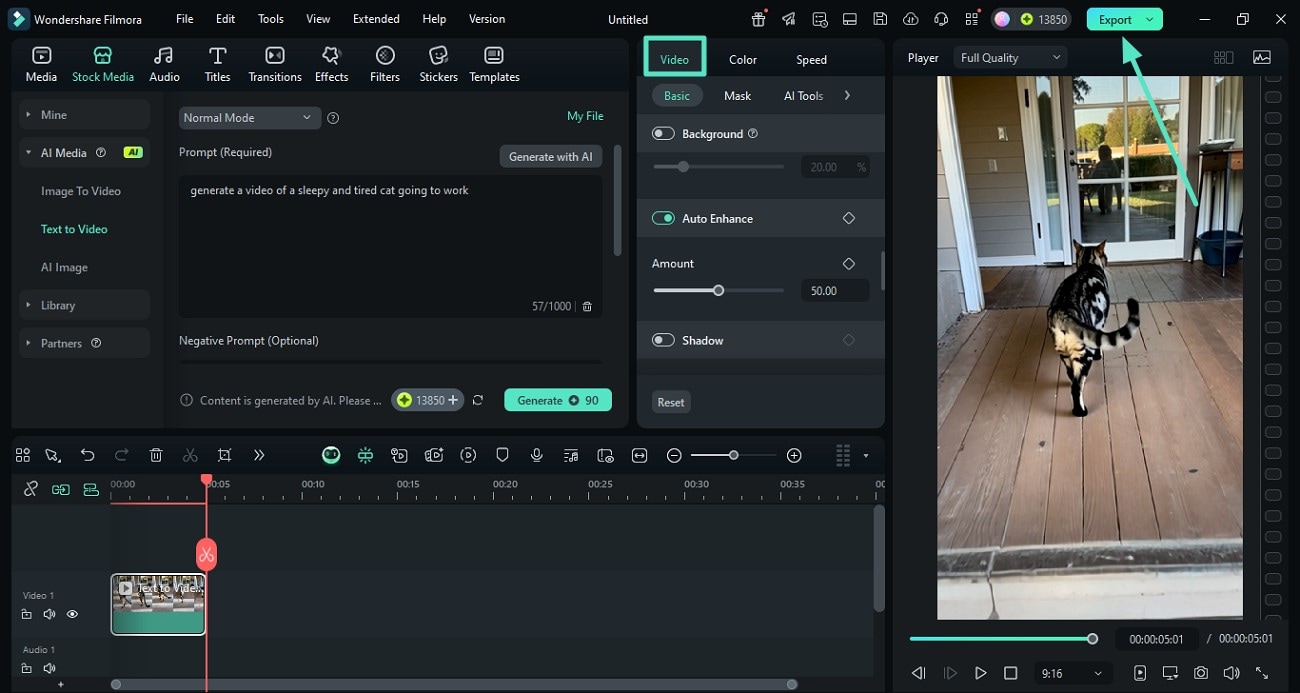Select AI Image option
This screenshot has width=1300, height=693.
64,267
